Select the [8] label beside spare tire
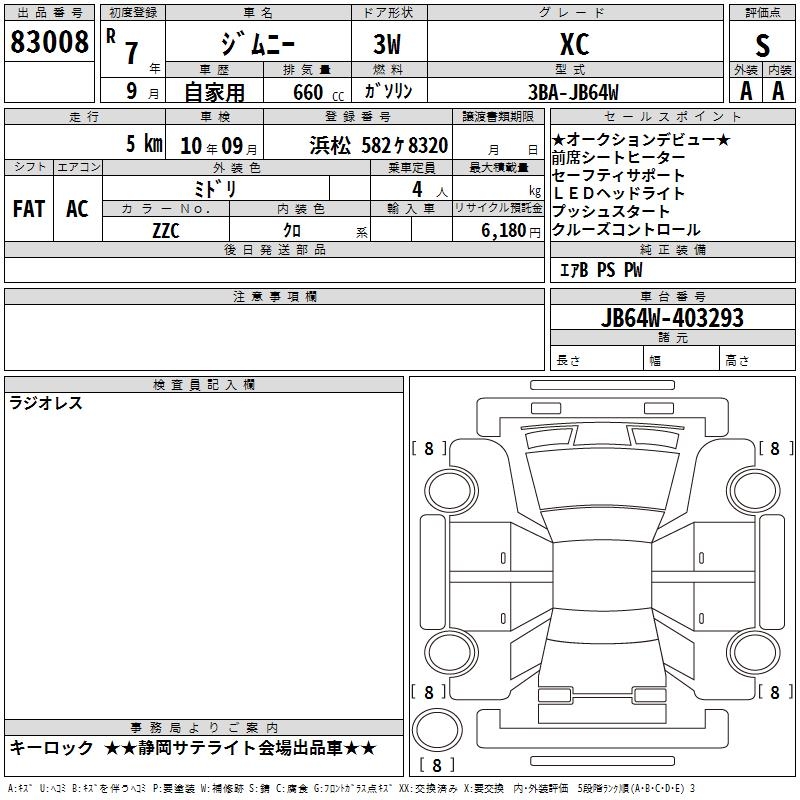The height and width of the screenshot is (800, 800). click(437, 765)
